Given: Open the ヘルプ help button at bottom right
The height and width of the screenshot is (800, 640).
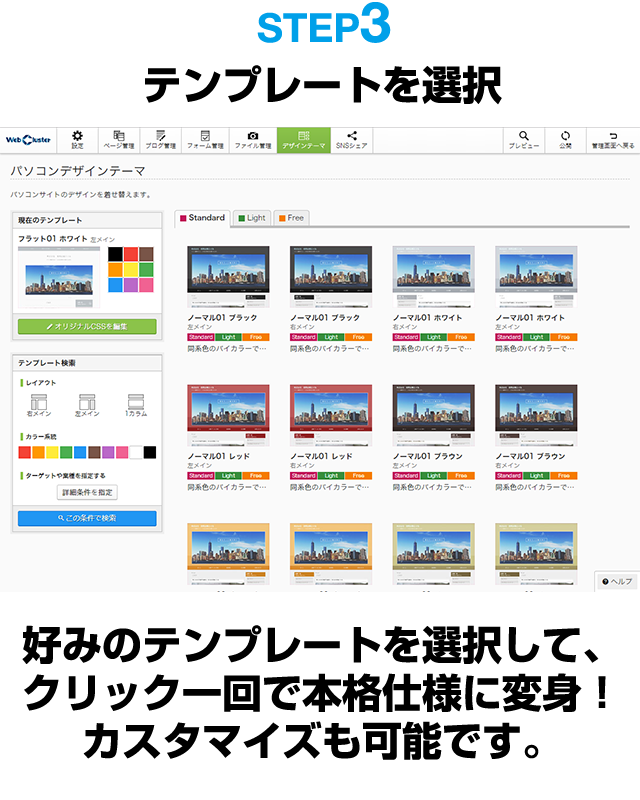Looking at the screenshot, I should (x=616, y=581).
